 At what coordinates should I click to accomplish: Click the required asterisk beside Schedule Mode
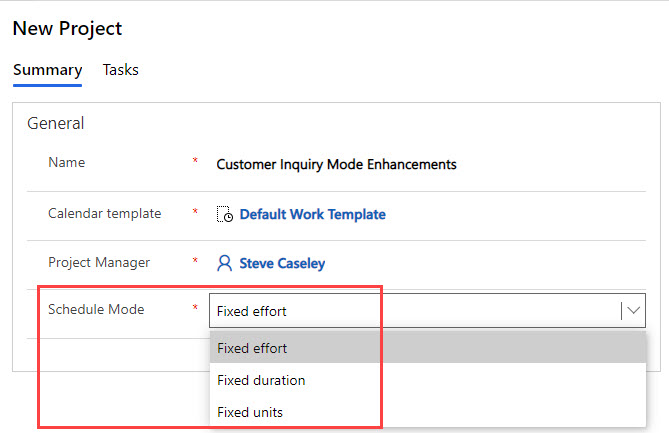[x=195, y=307]
